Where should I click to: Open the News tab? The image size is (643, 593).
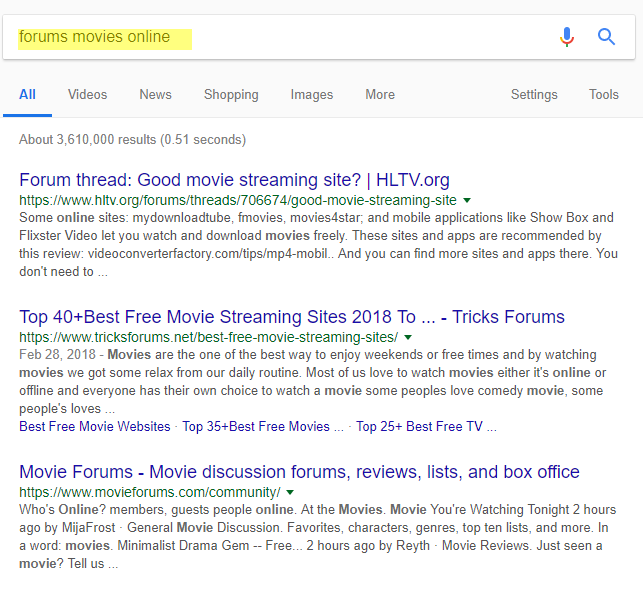point(155,95)
